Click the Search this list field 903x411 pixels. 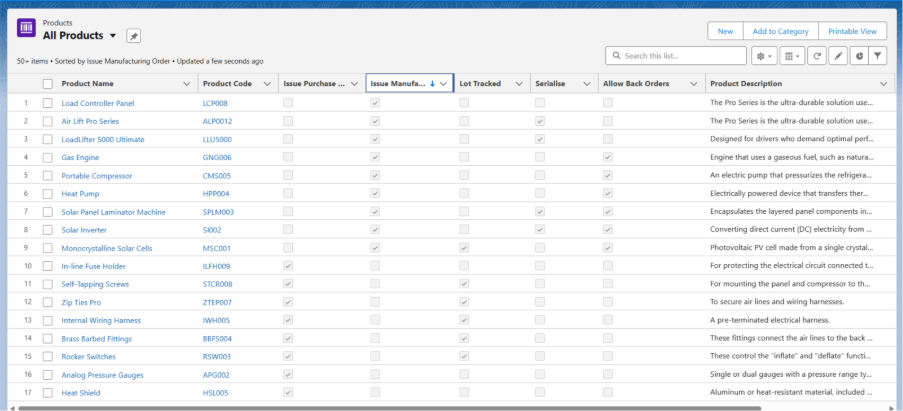[680, 56]
